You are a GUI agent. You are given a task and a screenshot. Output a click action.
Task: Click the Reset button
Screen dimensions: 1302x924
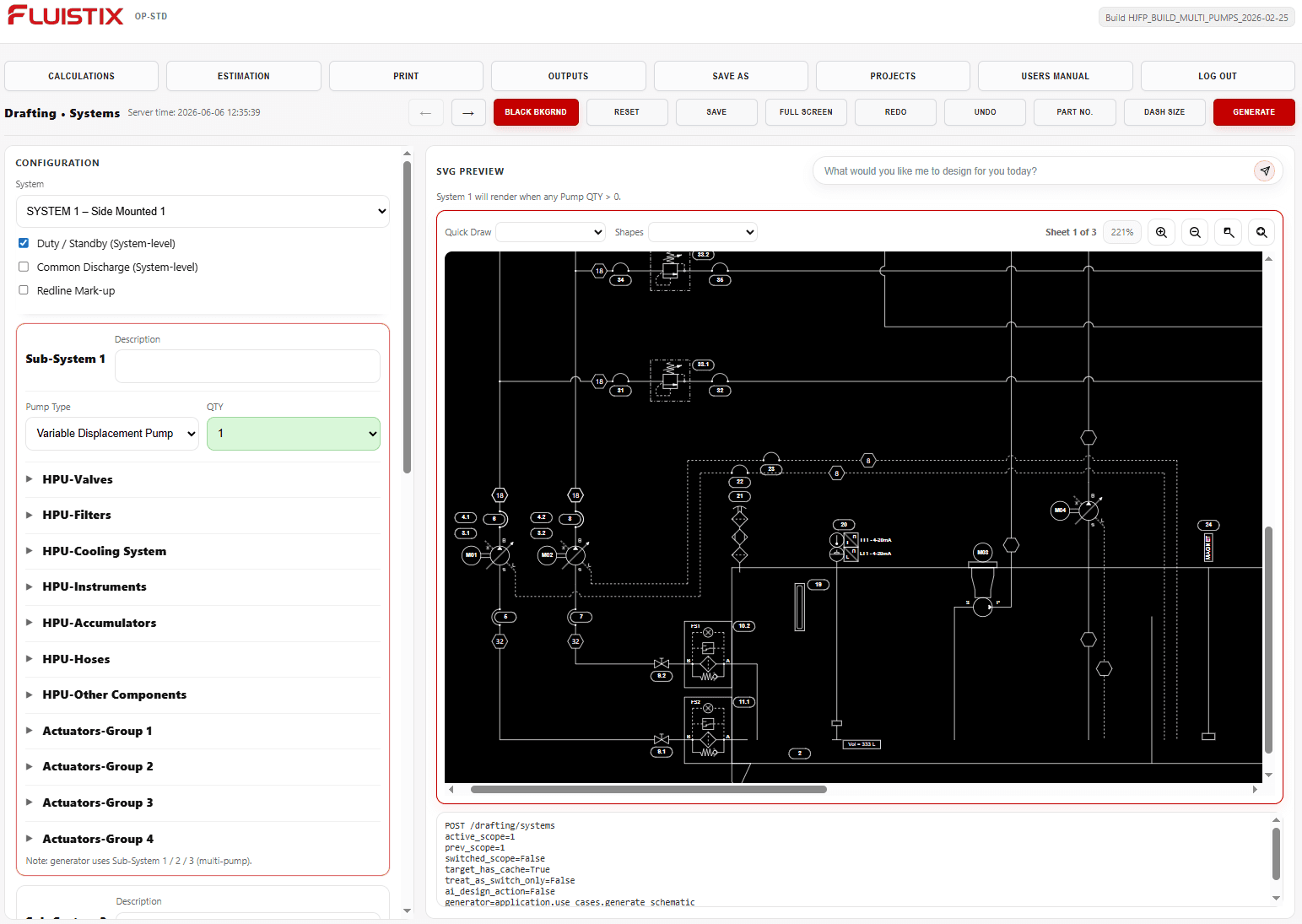tap(627, 112)
